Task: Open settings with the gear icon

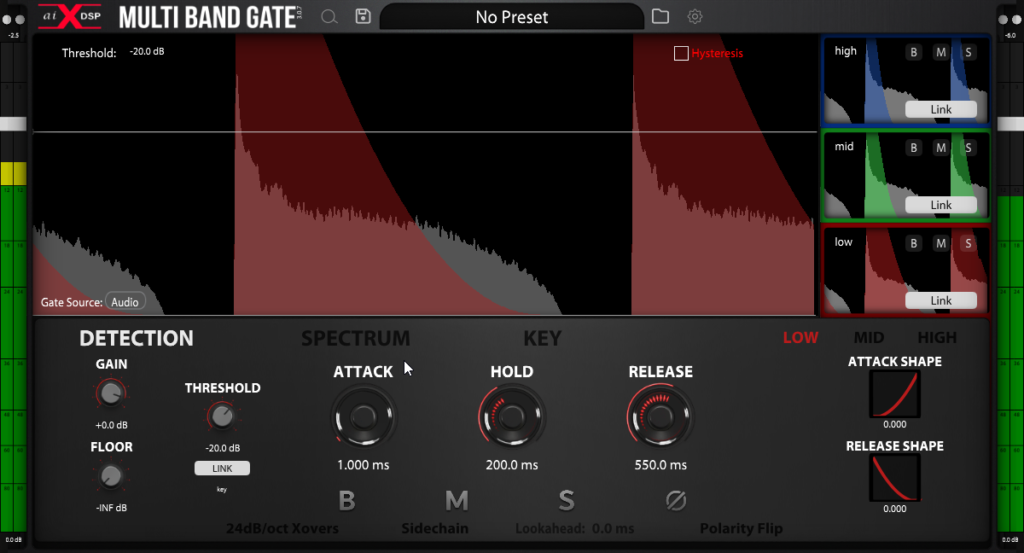Action: click(695, 17)
